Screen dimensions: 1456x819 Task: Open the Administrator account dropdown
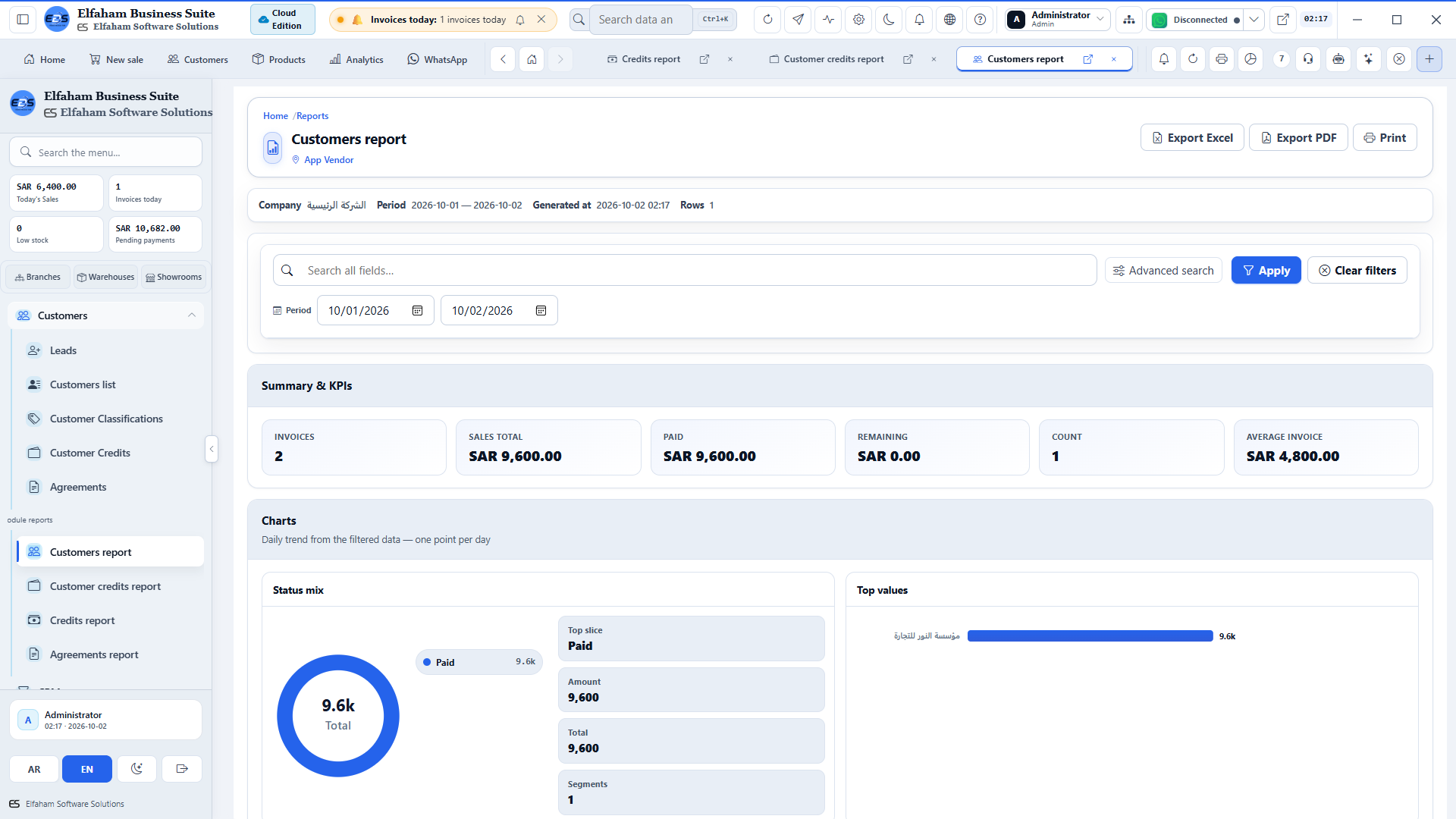(x=1058, y=20)
